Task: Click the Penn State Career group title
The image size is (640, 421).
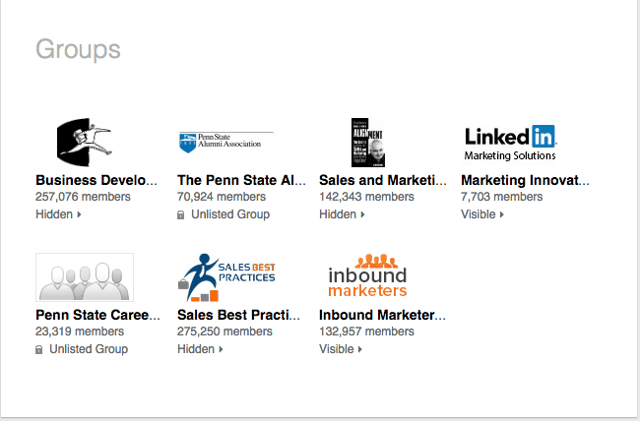Action: coord(97,316)
